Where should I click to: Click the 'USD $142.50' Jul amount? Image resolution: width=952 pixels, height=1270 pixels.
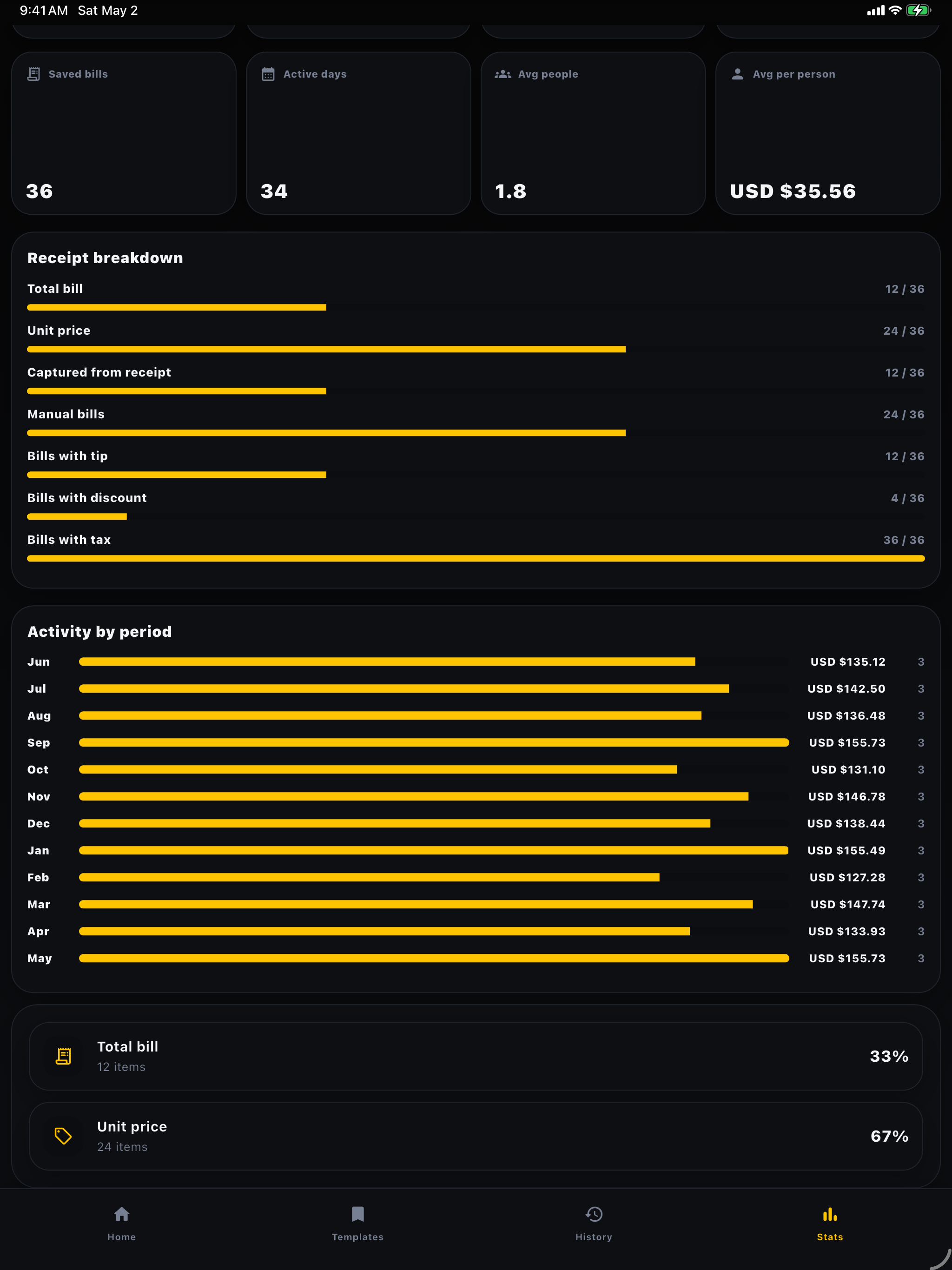pos(846,689)
